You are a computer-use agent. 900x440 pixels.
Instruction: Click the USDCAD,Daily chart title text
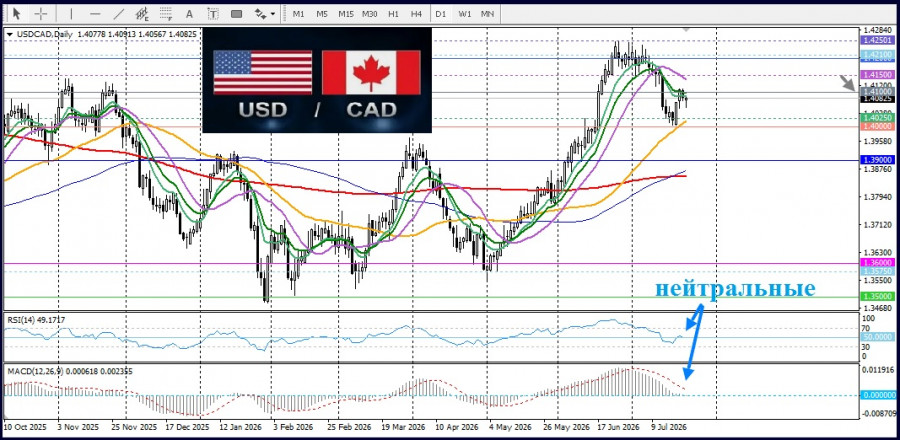(45, 34)
